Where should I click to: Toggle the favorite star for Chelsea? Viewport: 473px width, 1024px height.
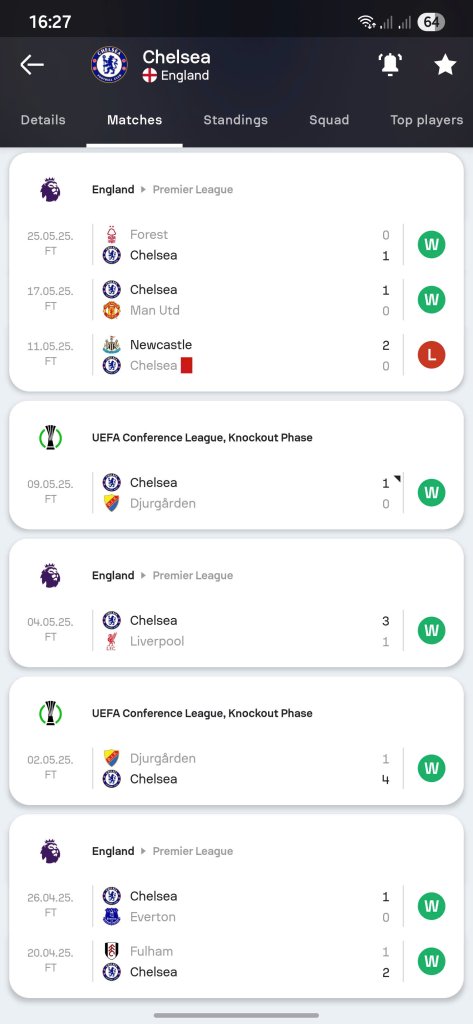(x=445, y=65)
